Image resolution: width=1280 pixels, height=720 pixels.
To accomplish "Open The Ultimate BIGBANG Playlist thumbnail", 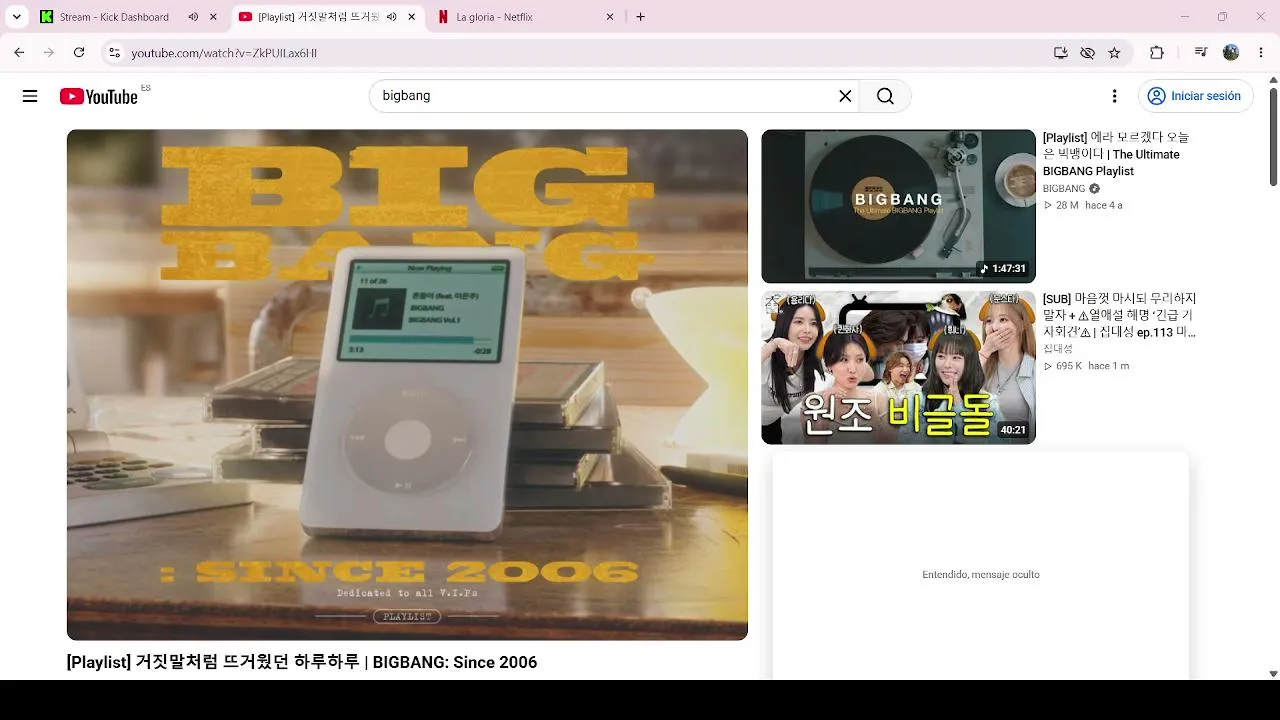I will 898,206.
